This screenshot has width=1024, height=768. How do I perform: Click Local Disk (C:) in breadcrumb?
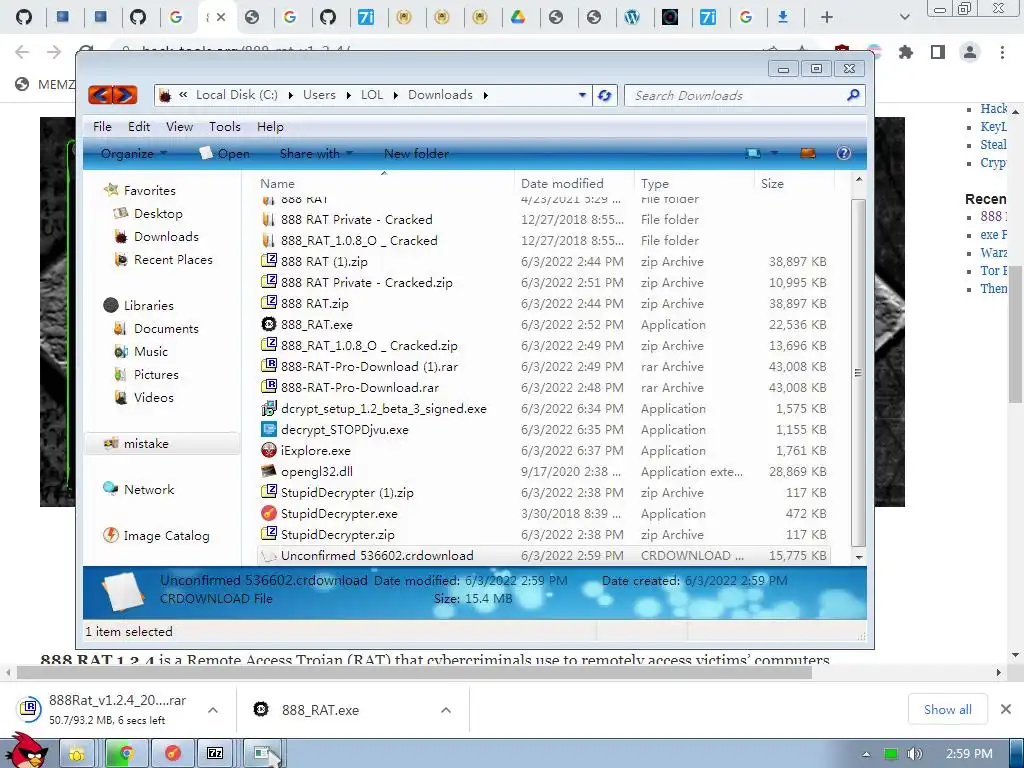click(x=236, y=95)
